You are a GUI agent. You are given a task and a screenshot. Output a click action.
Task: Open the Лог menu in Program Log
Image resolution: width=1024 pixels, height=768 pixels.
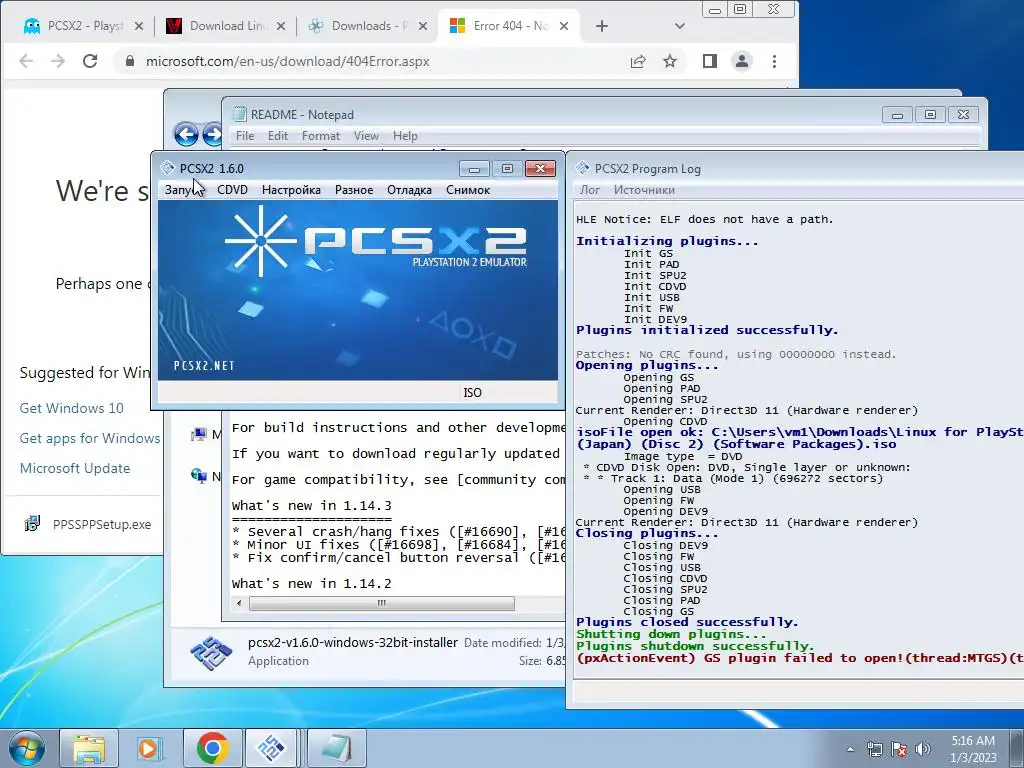(x=590, y=190)
